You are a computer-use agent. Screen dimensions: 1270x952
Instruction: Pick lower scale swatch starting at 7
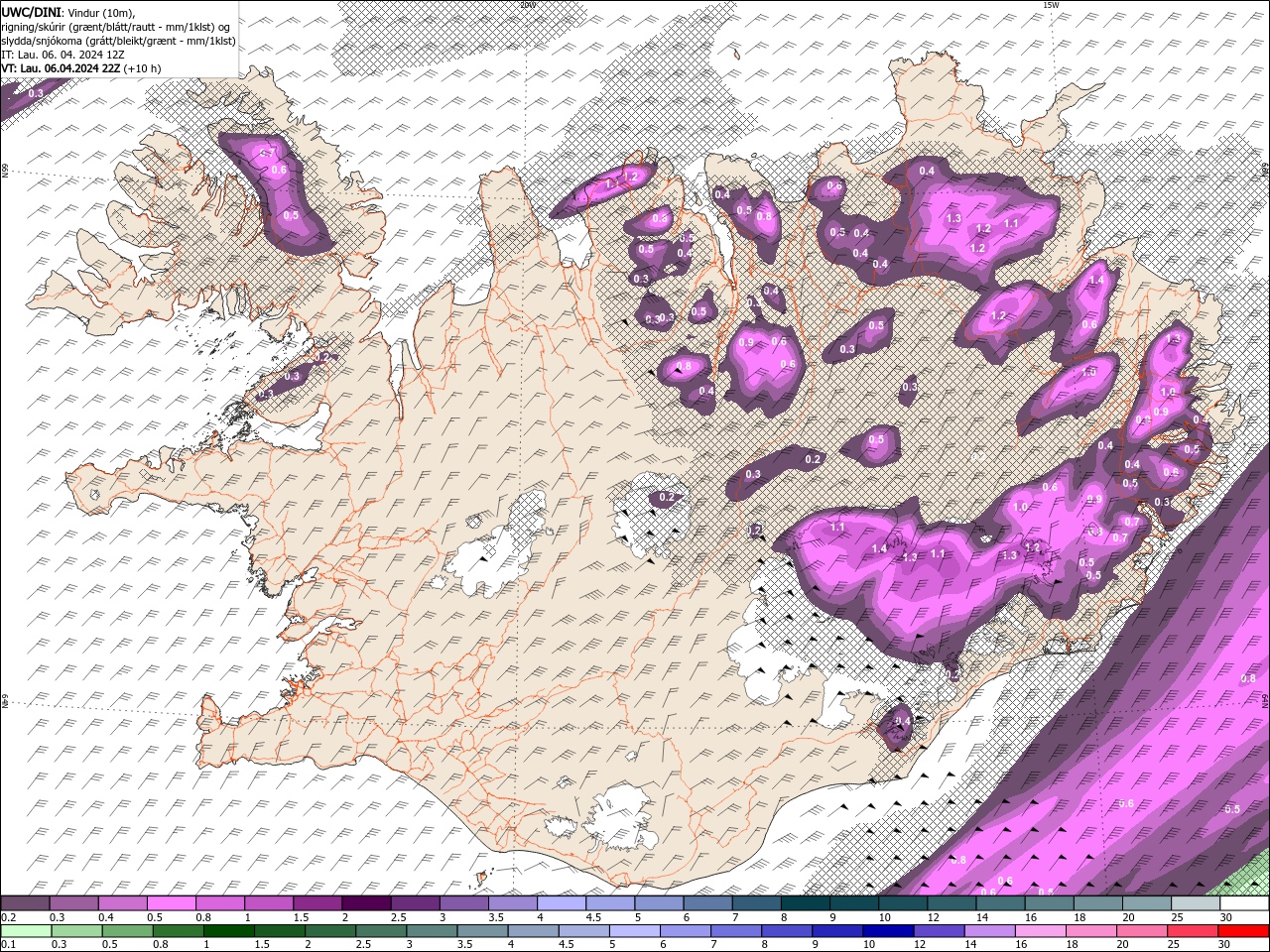coord(736,931)
